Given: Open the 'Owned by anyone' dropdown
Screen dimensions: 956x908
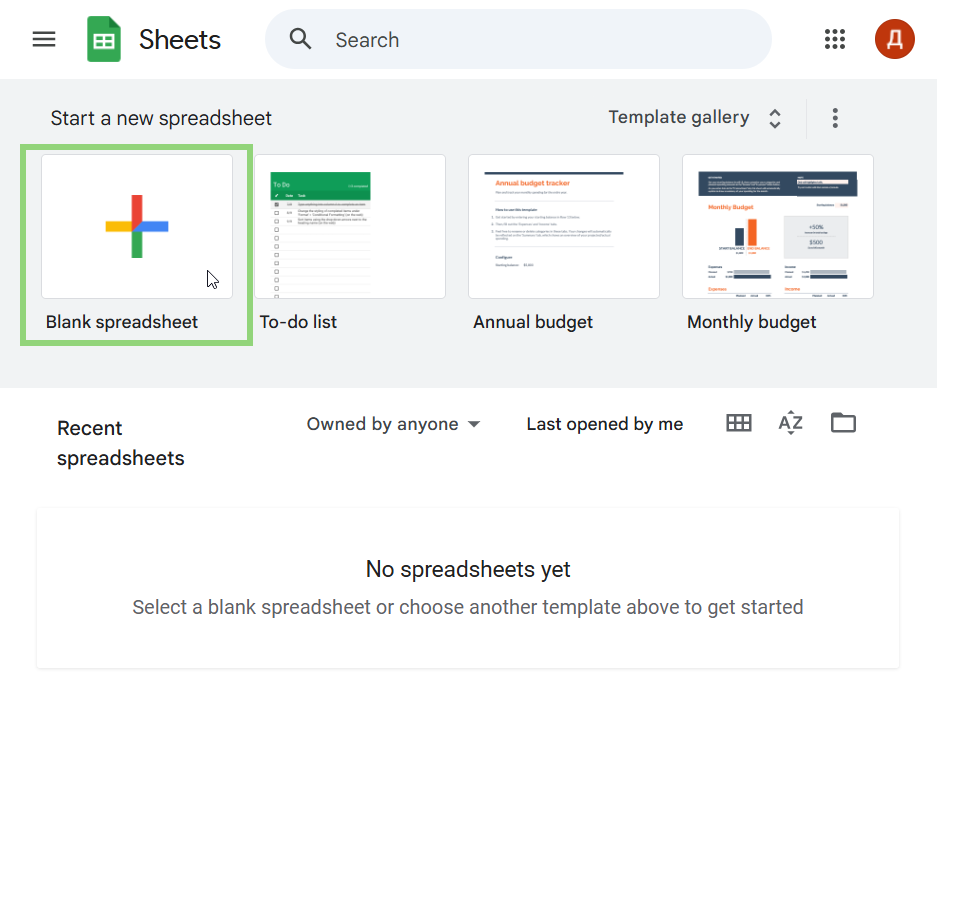Looking at the screenshot, I should pyautogui.click(x=393, y=424).
